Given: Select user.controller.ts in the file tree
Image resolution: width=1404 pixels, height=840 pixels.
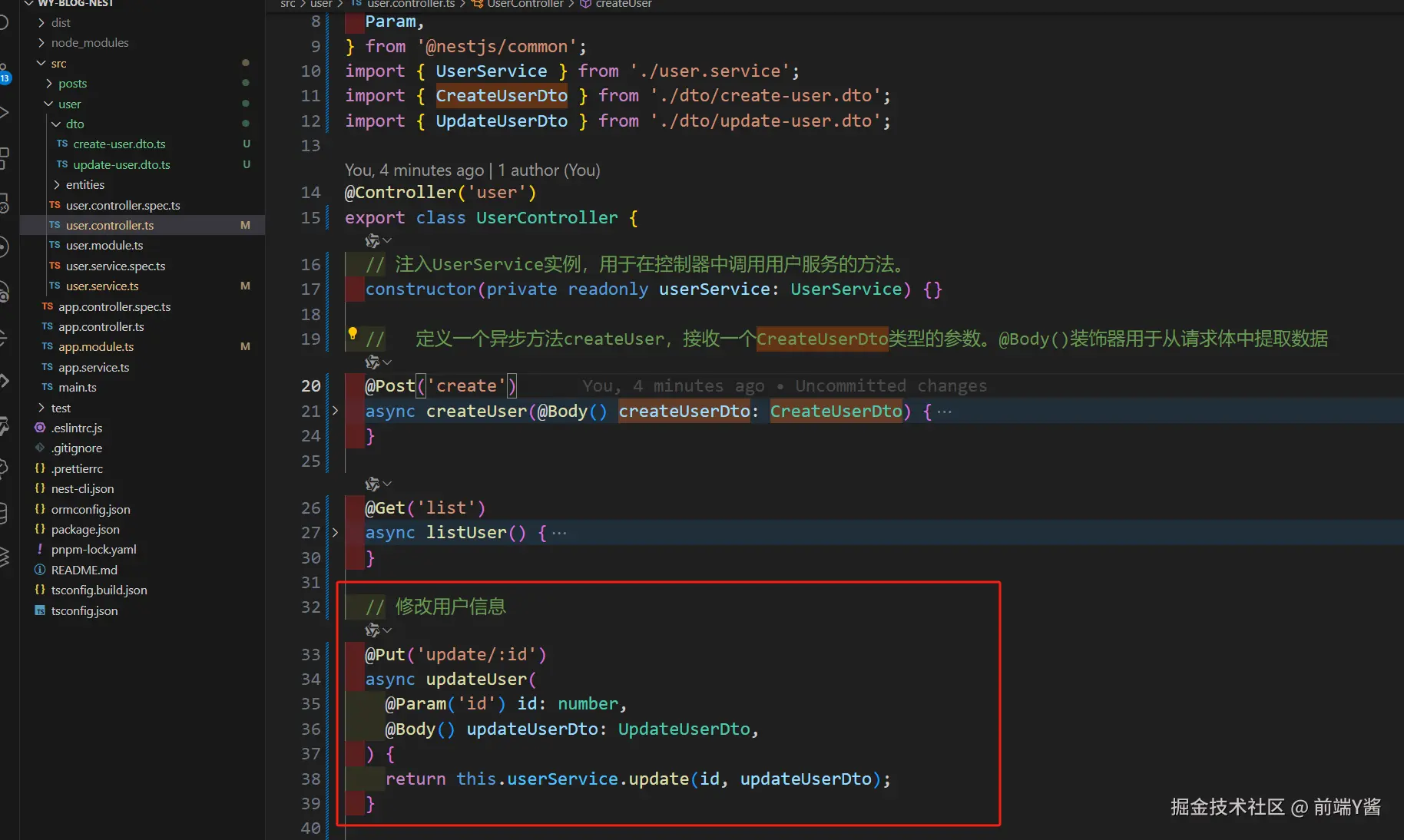Looking at the screenshot, I should [110, 225].
